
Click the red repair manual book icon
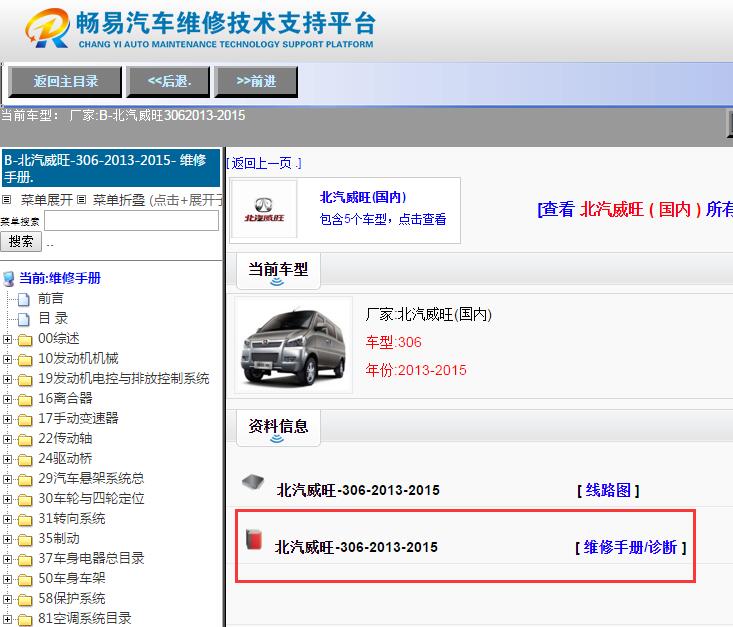(x=254, y=539)
